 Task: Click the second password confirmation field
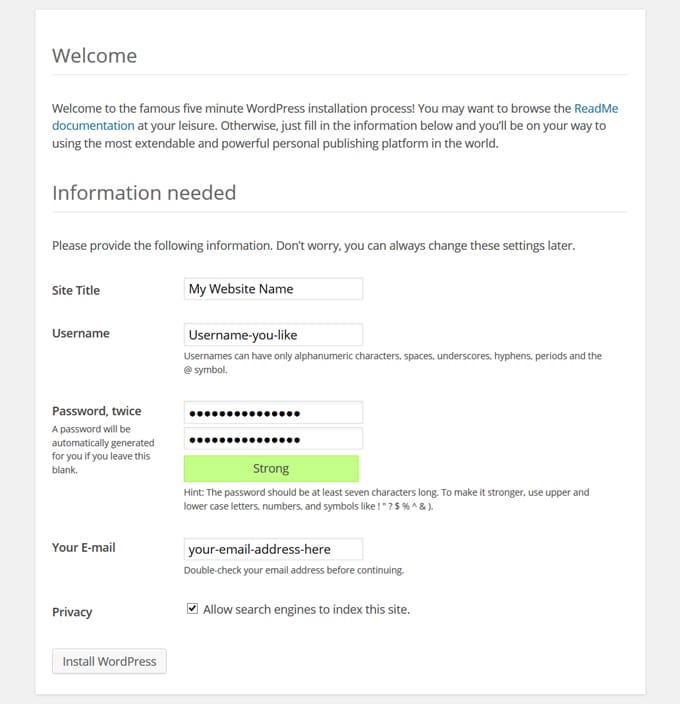click(273, 439)
